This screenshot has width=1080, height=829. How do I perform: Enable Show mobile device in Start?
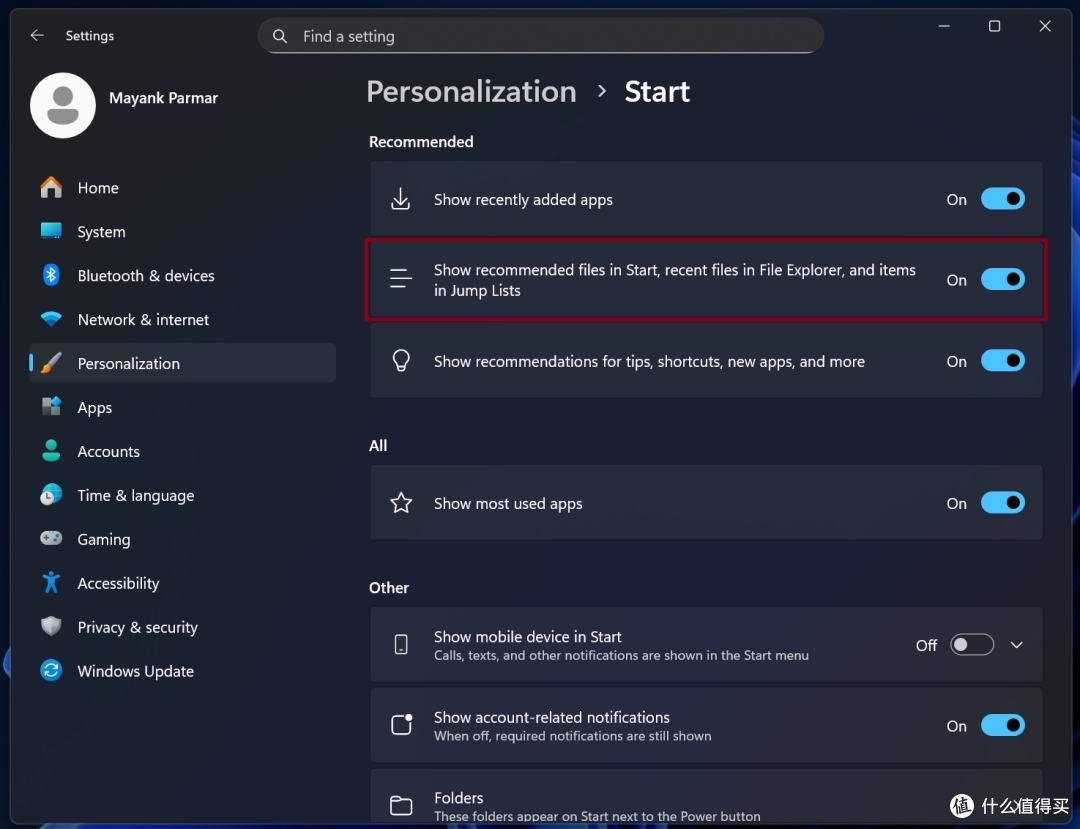tap(972, 644)
